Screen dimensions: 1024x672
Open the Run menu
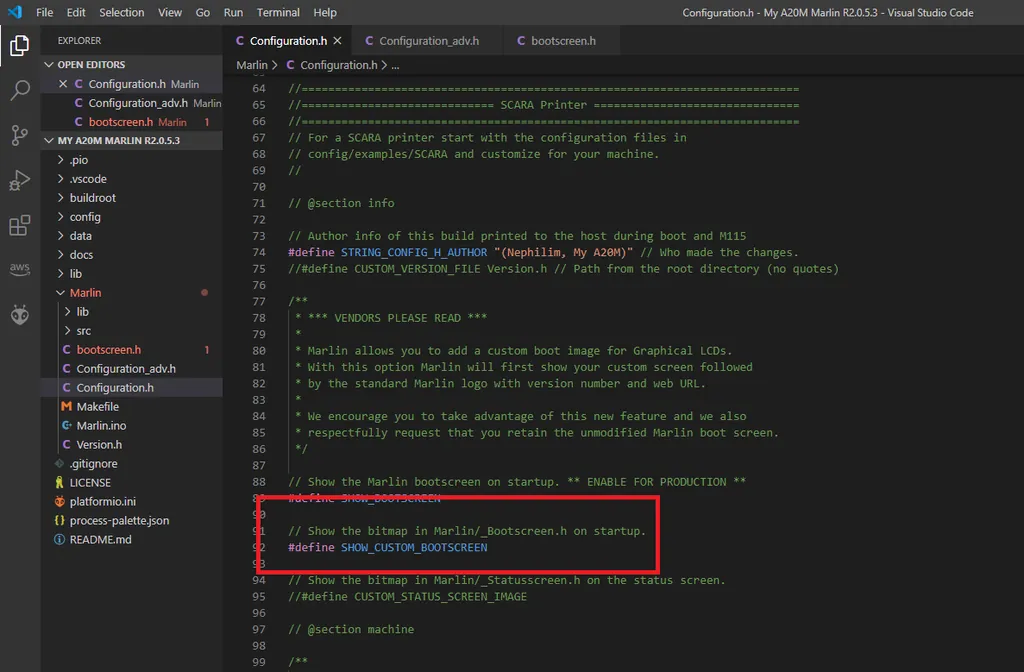pos(233,12)
